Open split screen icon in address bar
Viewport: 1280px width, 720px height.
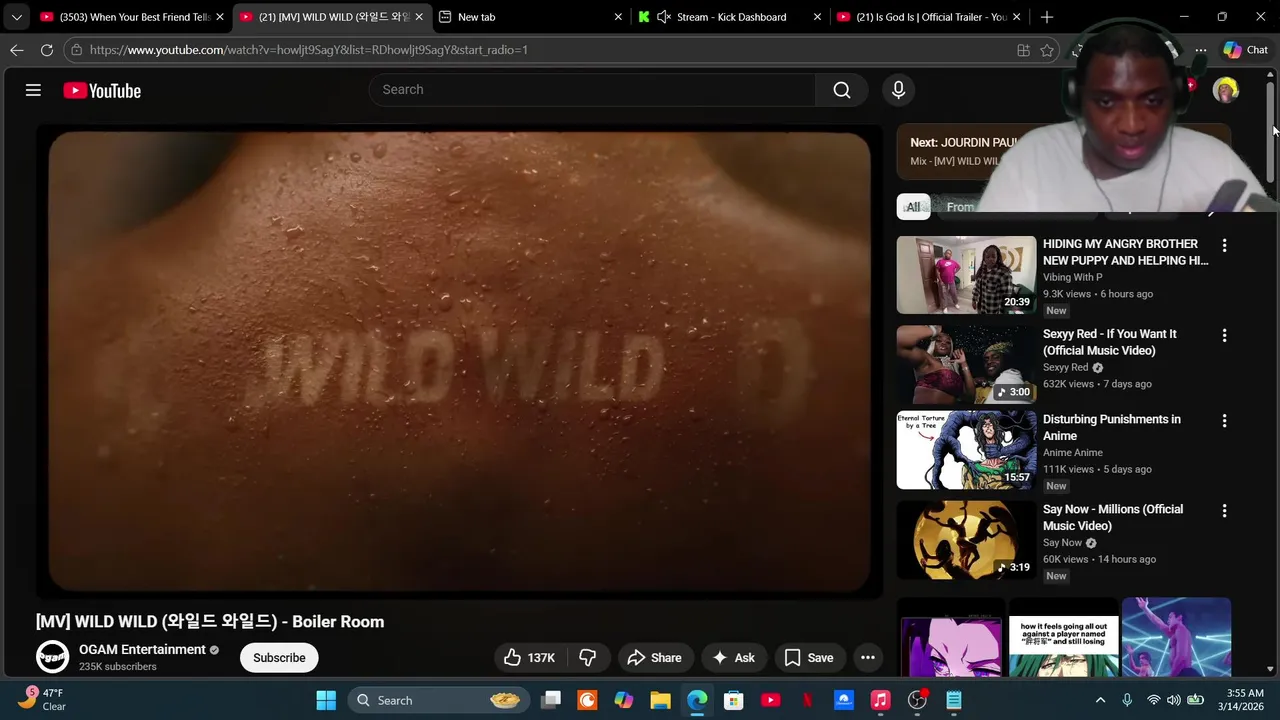(x=1023, y=50)
